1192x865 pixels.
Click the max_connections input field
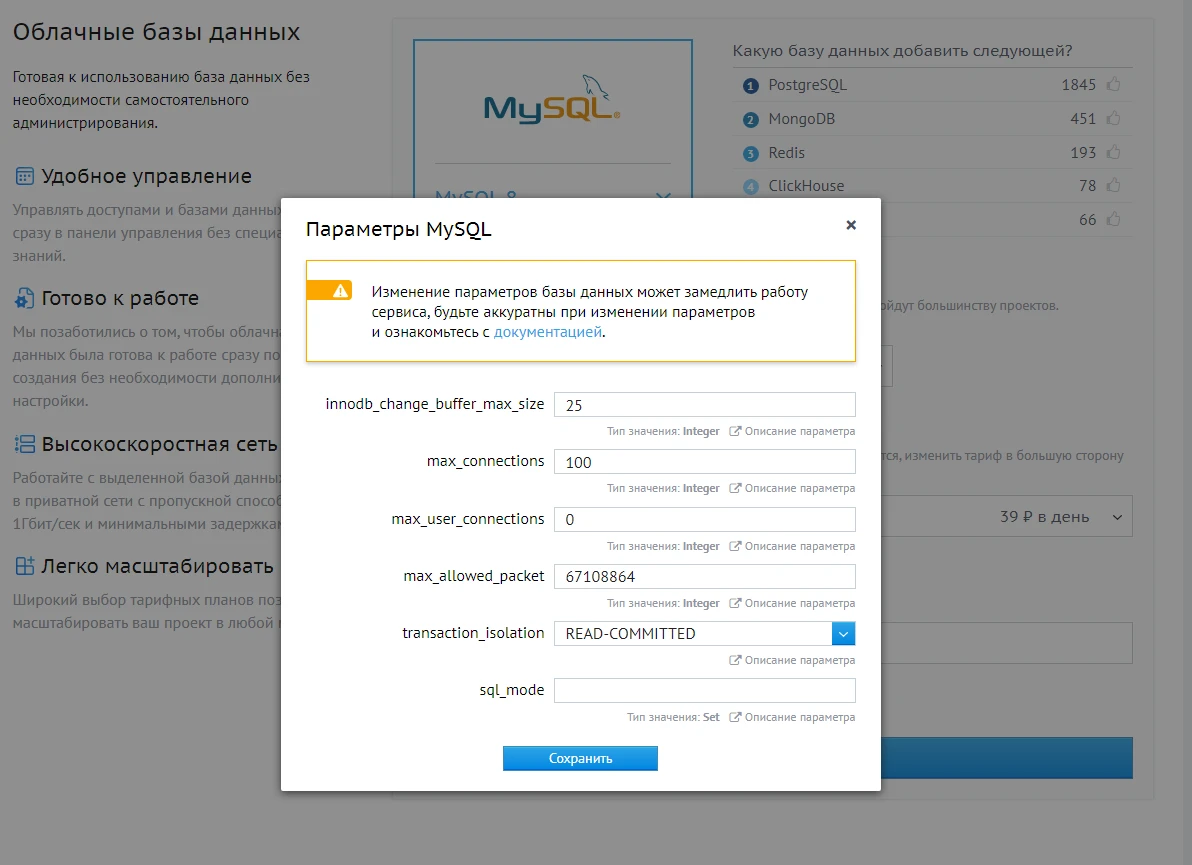tap(704, 462)
